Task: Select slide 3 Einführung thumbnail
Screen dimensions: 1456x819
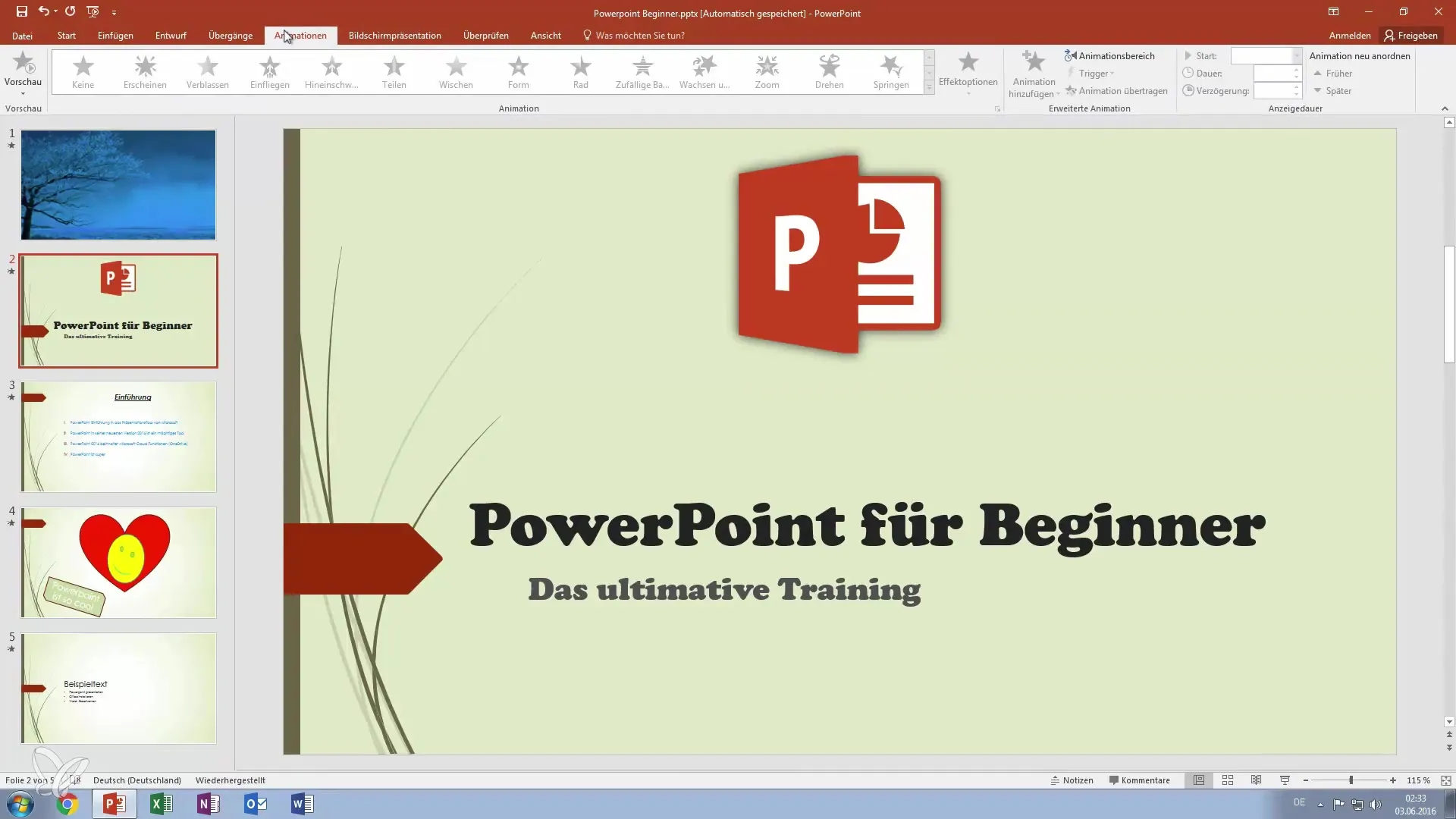Action: (x=118, y=437)
